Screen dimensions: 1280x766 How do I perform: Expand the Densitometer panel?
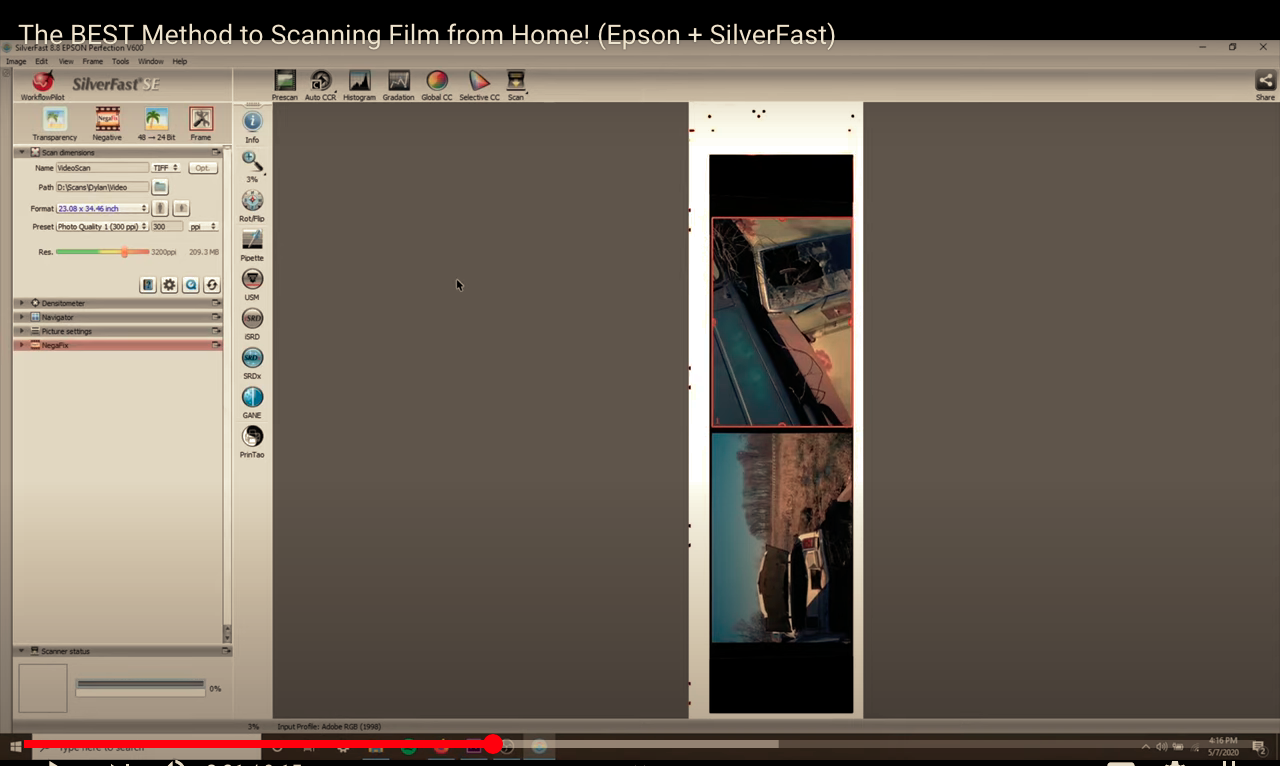click(22, 303)
